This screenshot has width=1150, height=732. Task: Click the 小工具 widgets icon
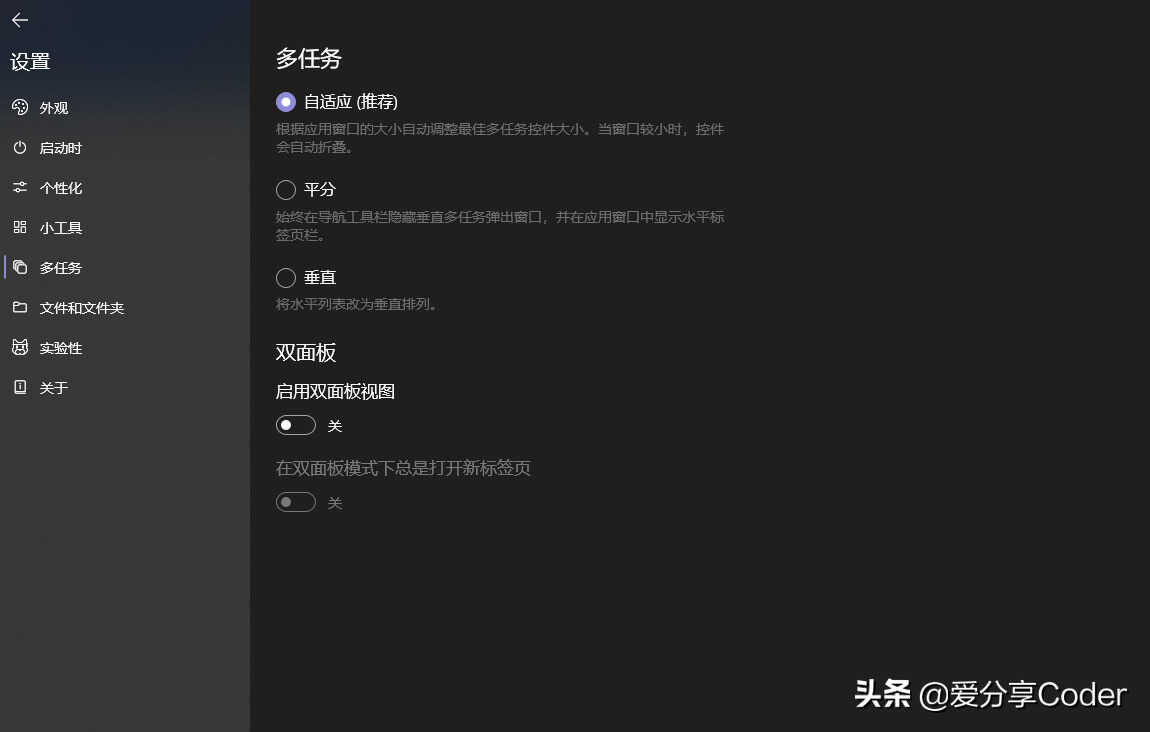pyautogui.click(x=20, y=227)
